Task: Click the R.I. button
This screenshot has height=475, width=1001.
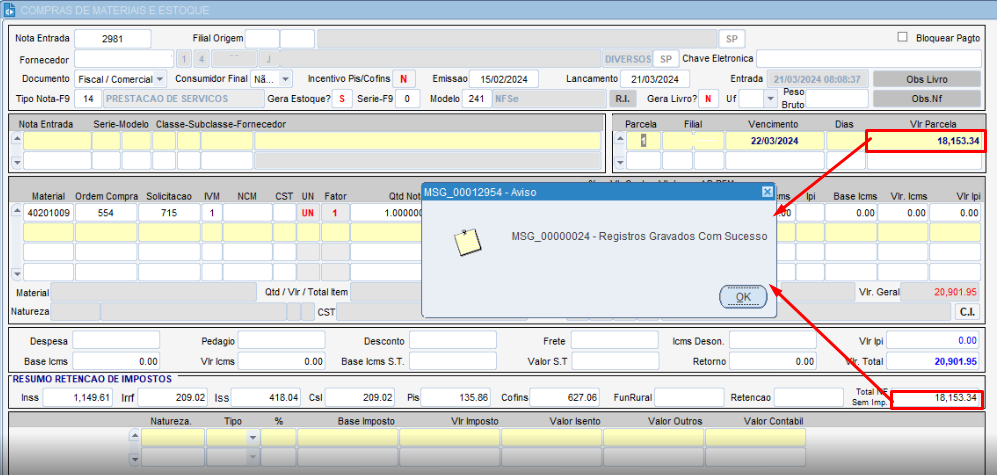Action: (x=622, y=99)
